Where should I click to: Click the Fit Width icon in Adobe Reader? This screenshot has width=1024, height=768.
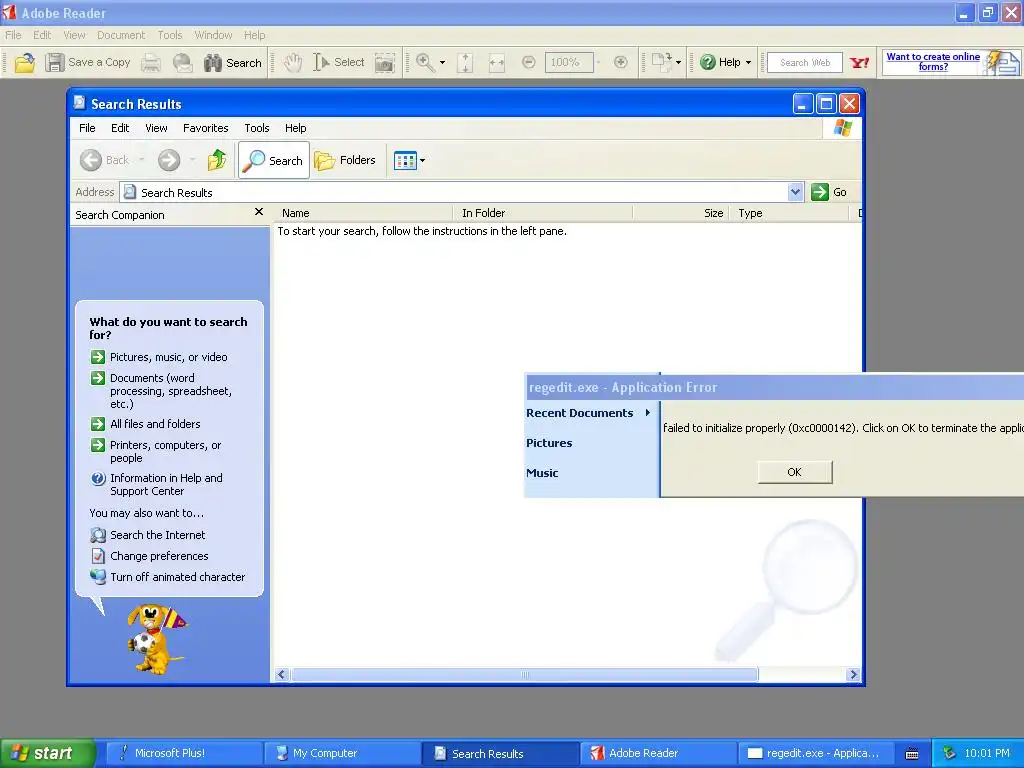point(497,63)
